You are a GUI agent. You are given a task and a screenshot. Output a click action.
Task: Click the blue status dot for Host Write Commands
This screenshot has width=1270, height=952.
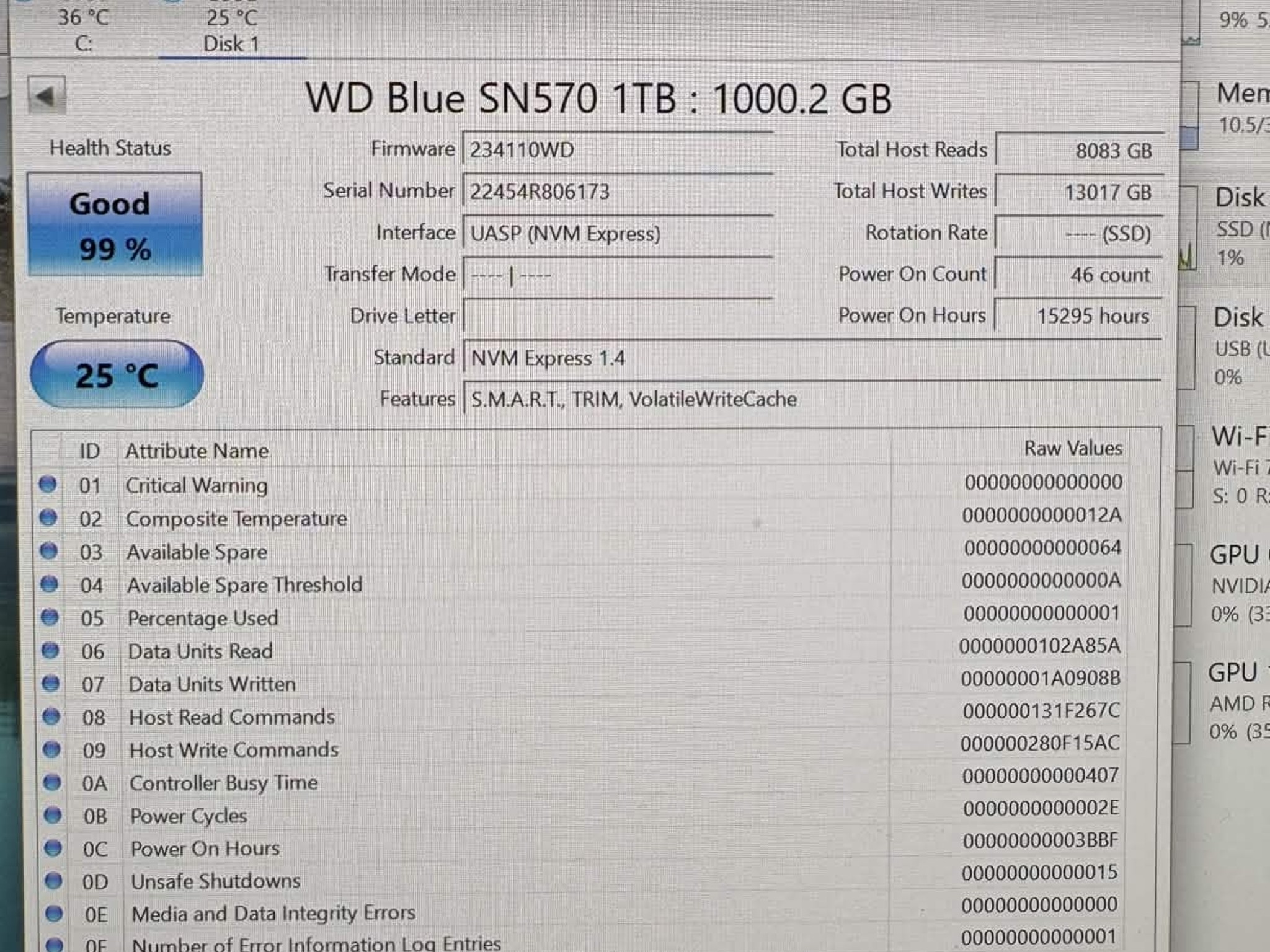[x=52, y=749]
